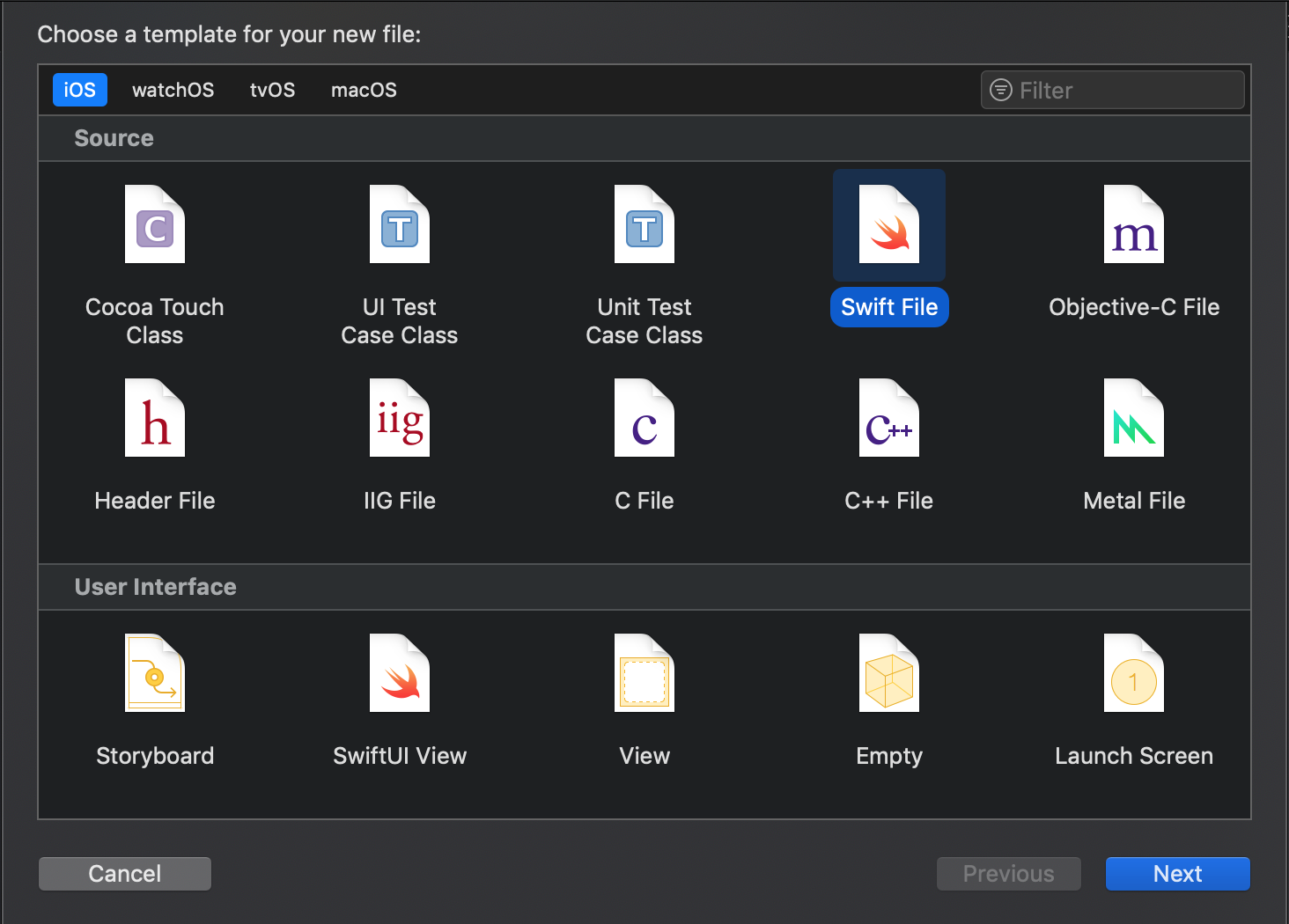Choose the Objective-C File icon

pos(1134,224)
